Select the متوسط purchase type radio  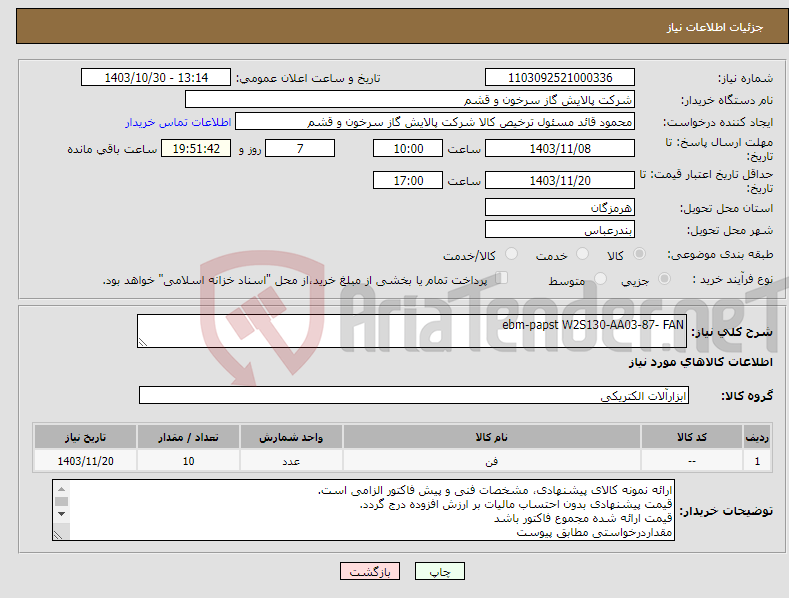point(600,279)
